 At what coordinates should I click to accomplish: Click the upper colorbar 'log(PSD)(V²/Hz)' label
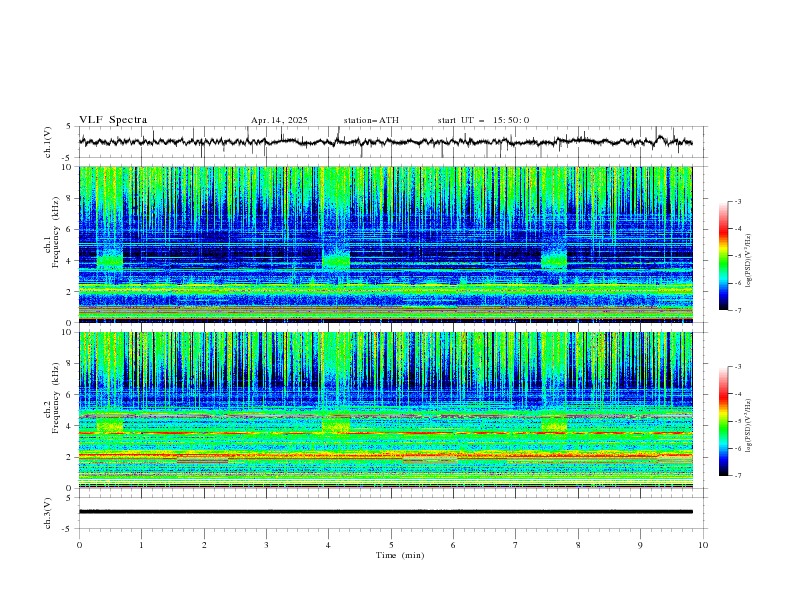(x=749, y=261)
